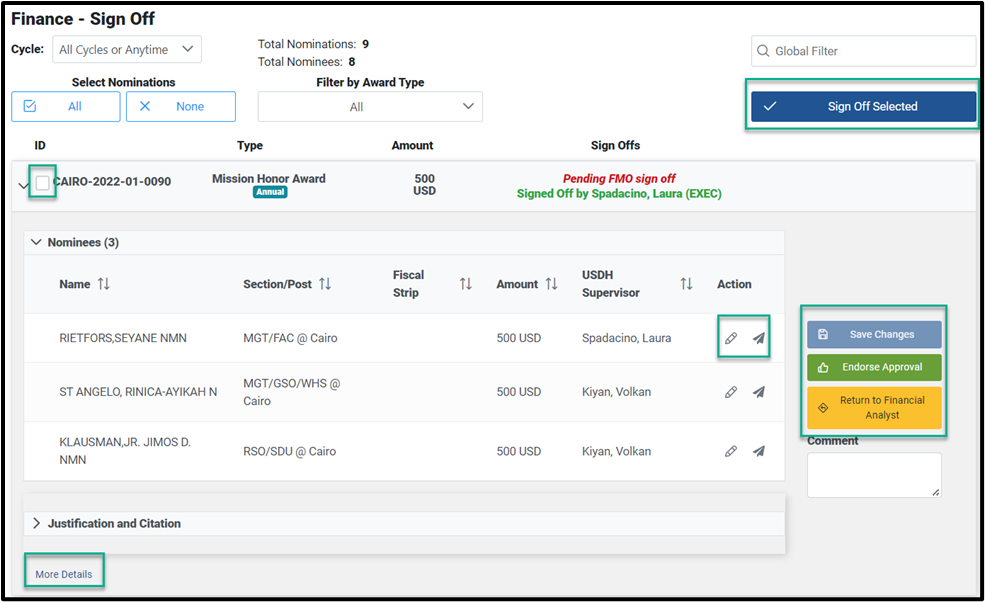Click send icon in ST ANGELO row
Viewport: 985px width, 602px height.
(759, 392)
